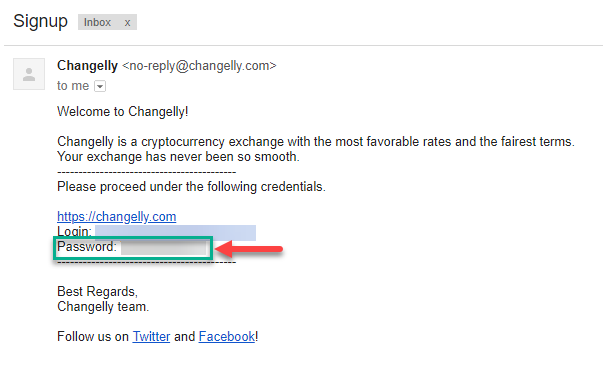Open the Twitter link
This screenshot has width=603, height=369.
(x=151, y=337)
